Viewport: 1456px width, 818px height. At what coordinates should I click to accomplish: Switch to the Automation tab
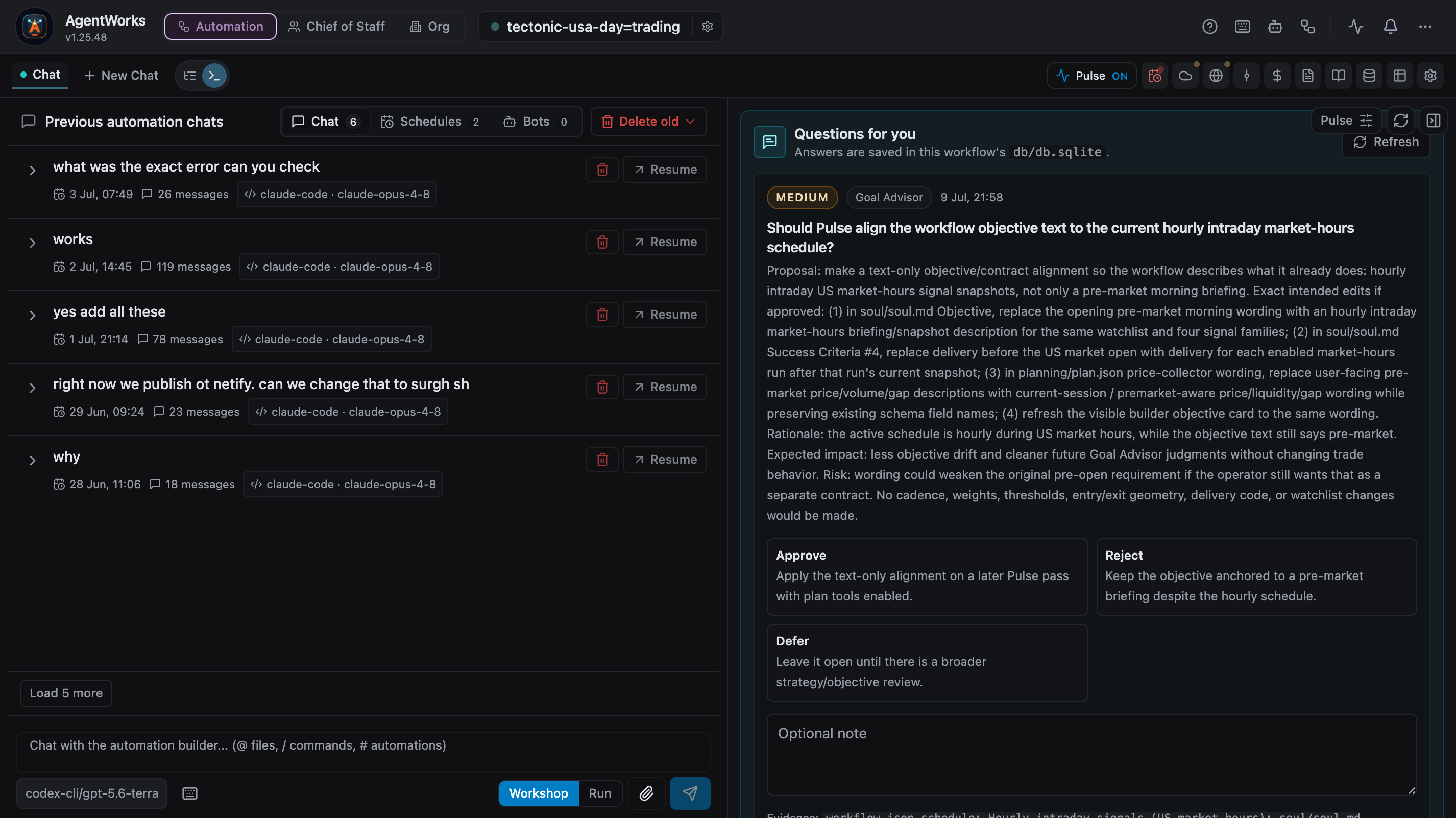click(x=221, y=27)
